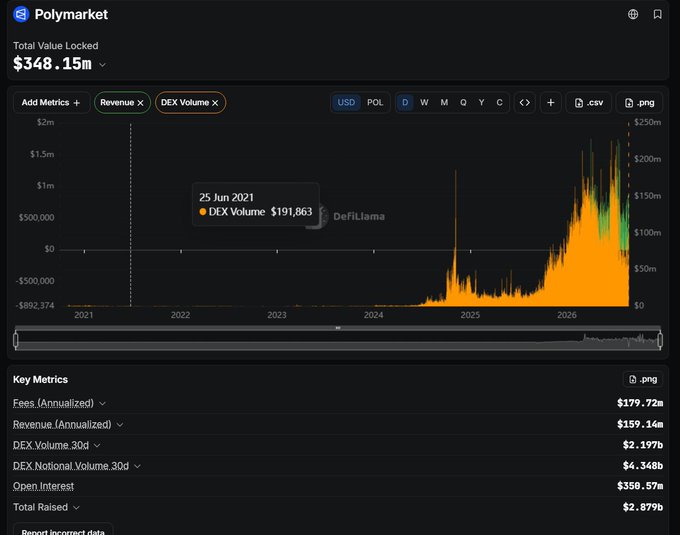This screenshot has width=680, height=535.
Task: Toggle the Revenue metric chip
Action: pyautogui.click(x=122, y=103)
